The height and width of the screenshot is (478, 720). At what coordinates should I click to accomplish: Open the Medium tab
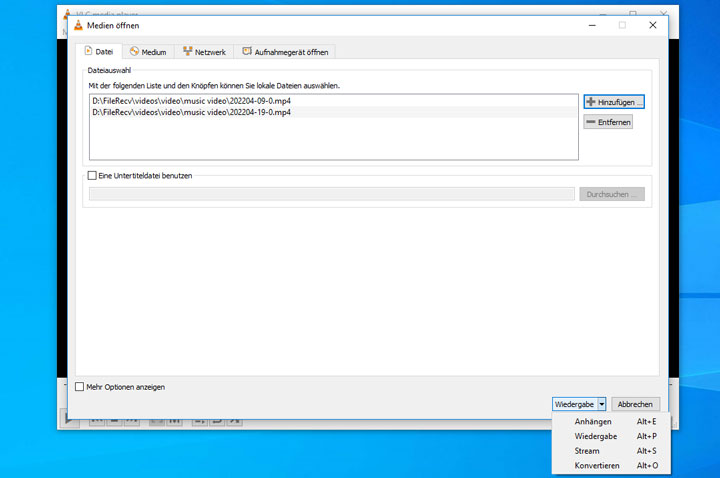point(148,52)
